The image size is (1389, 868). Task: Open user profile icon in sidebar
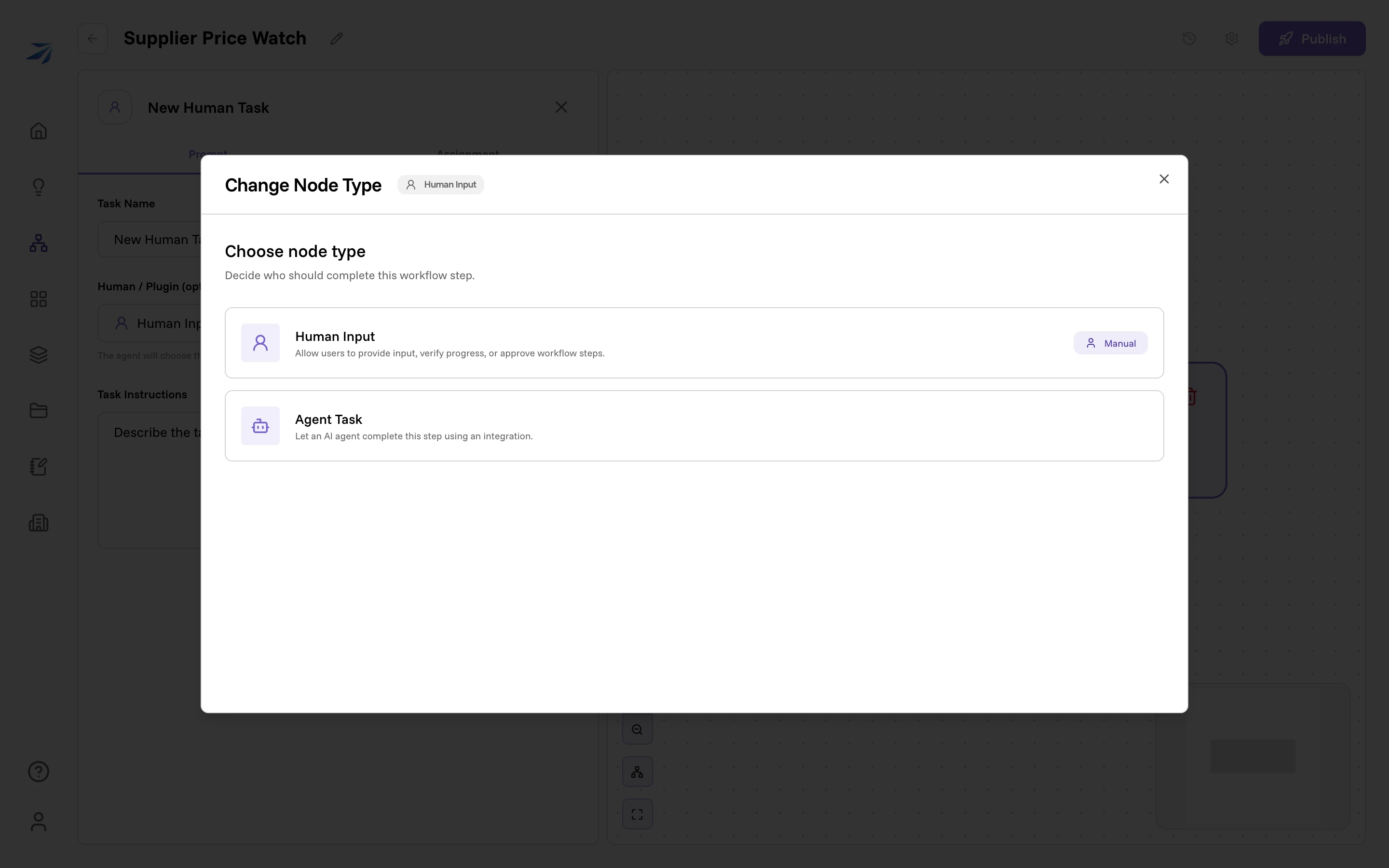(x=39, y=822)
